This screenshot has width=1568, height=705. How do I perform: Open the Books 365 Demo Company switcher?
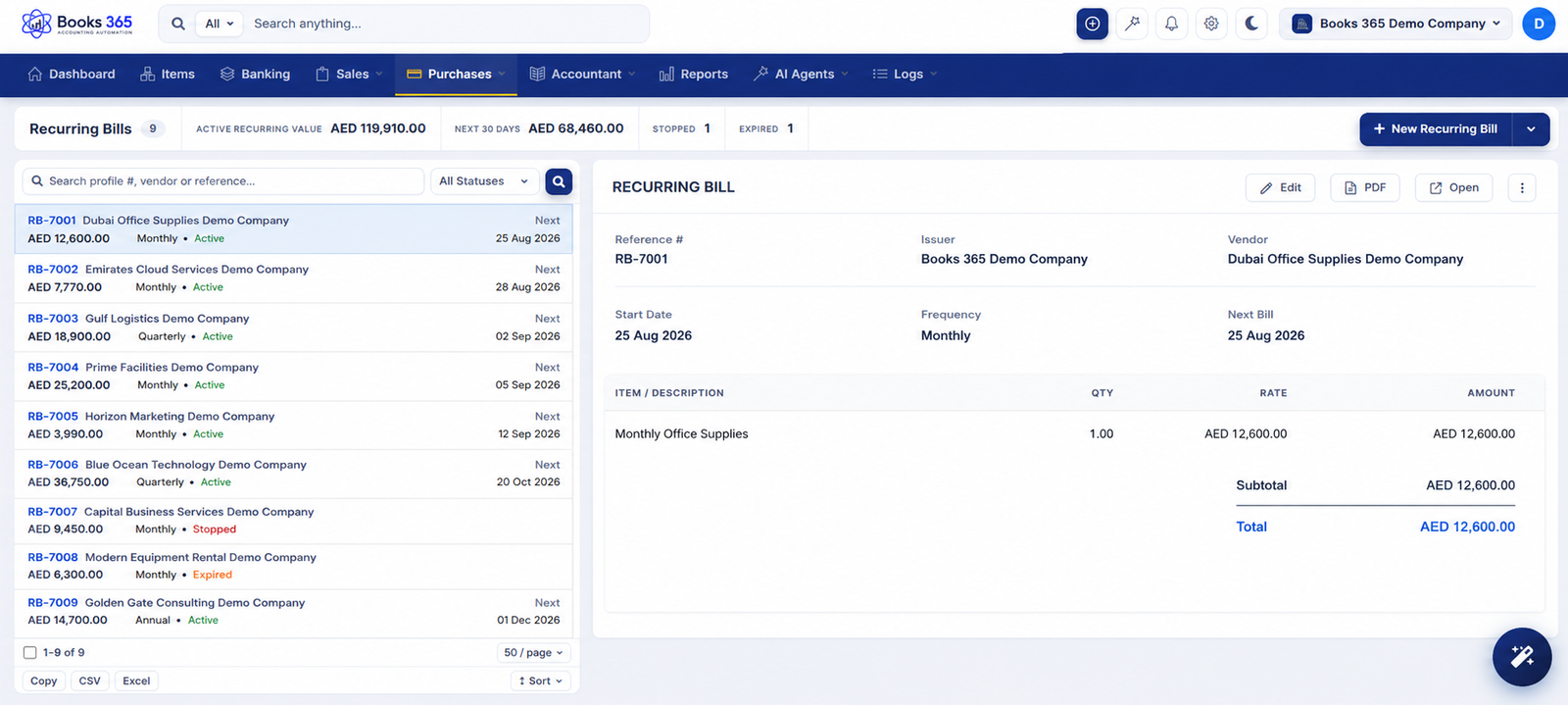[1396, 24]
